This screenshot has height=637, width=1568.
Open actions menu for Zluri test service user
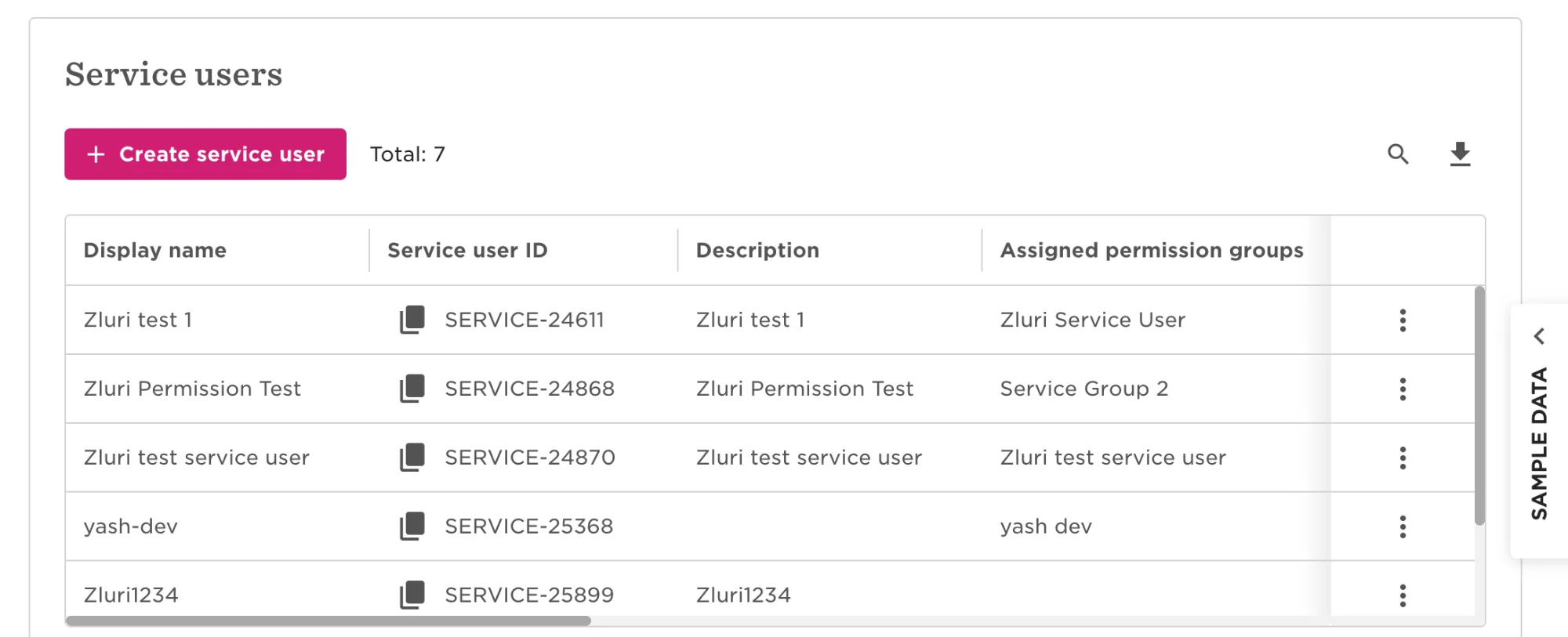point(1403,458)
